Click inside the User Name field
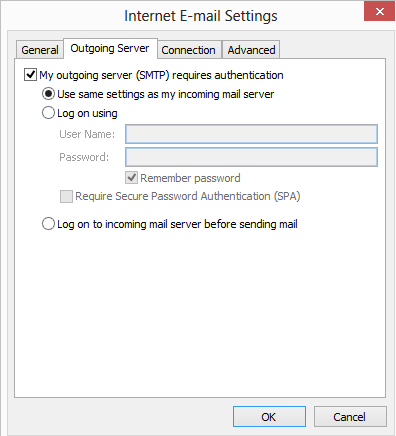 251,134
